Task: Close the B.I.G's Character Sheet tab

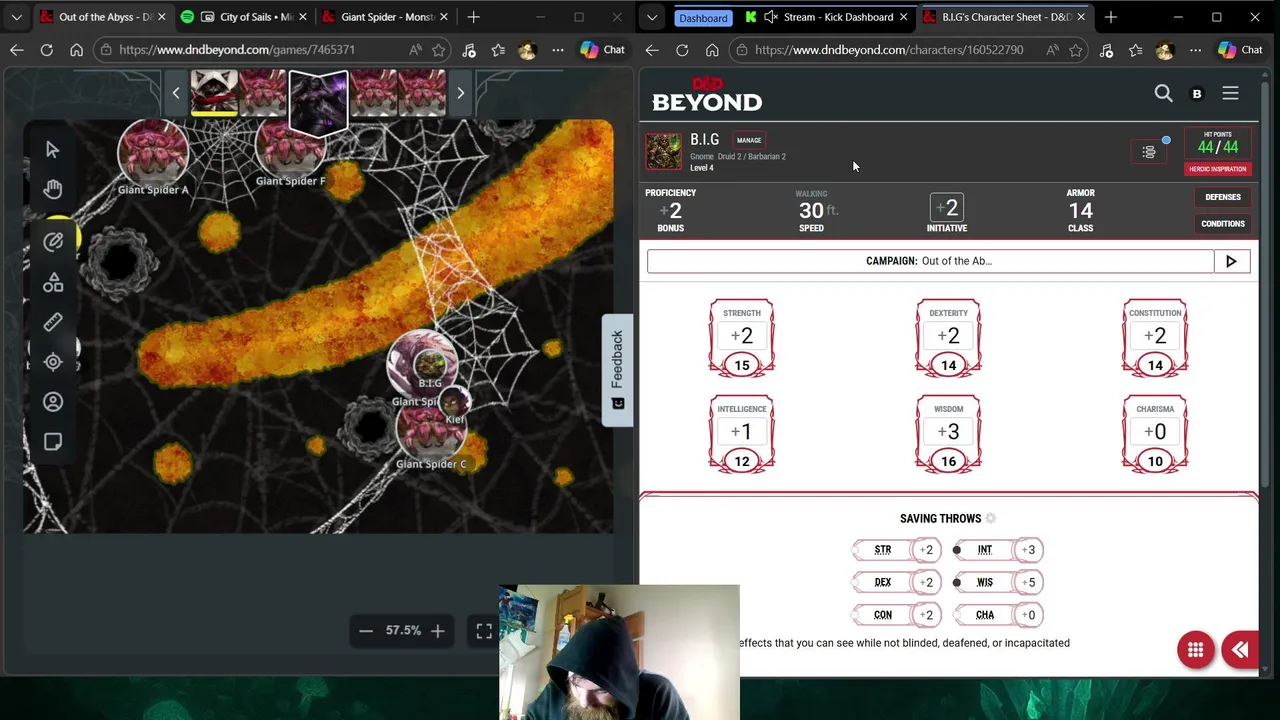Action: tap(1081, 17)
